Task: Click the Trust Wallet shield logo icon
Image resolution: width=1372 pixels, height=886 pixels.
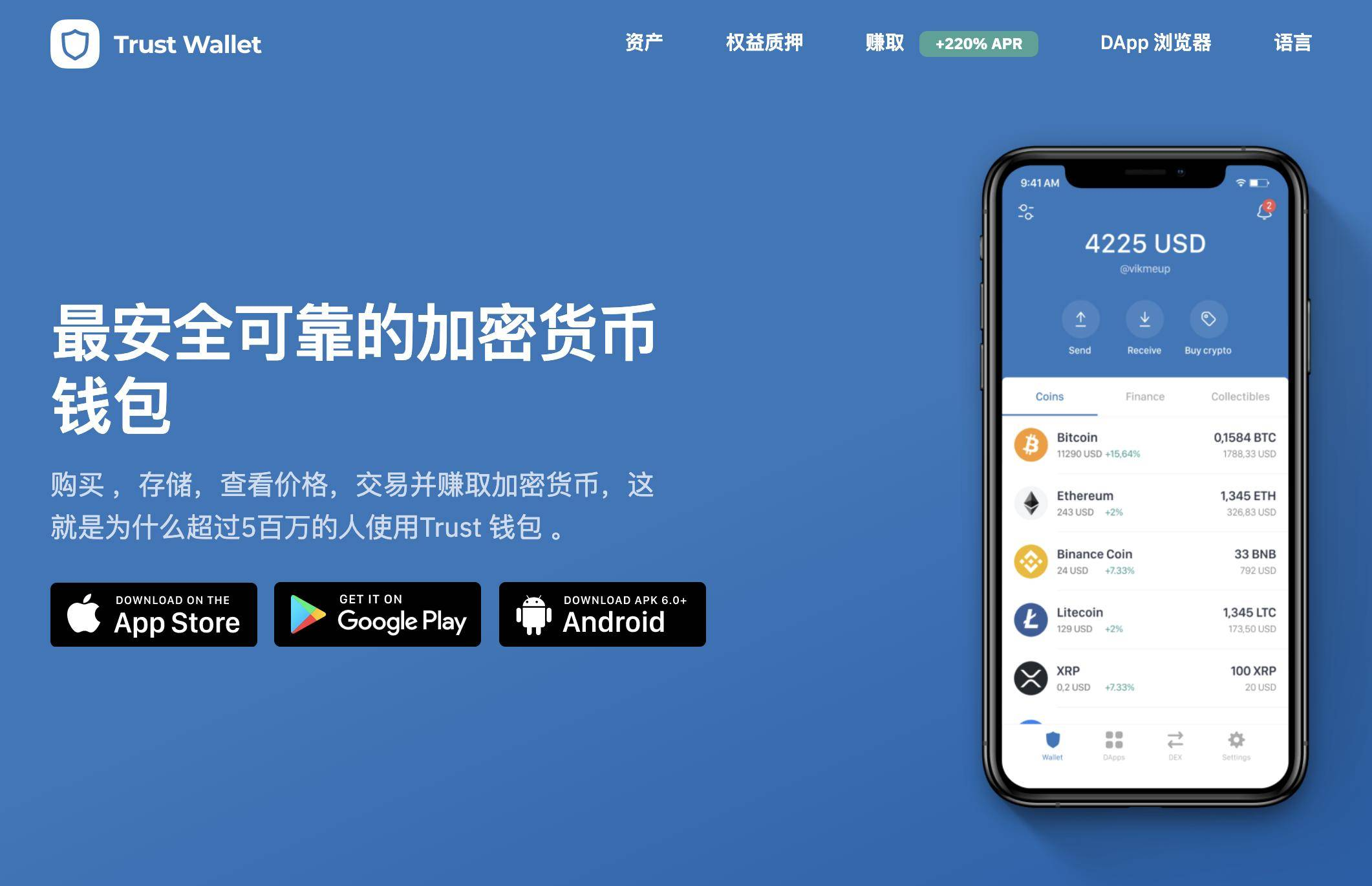Action: [70, 41]
